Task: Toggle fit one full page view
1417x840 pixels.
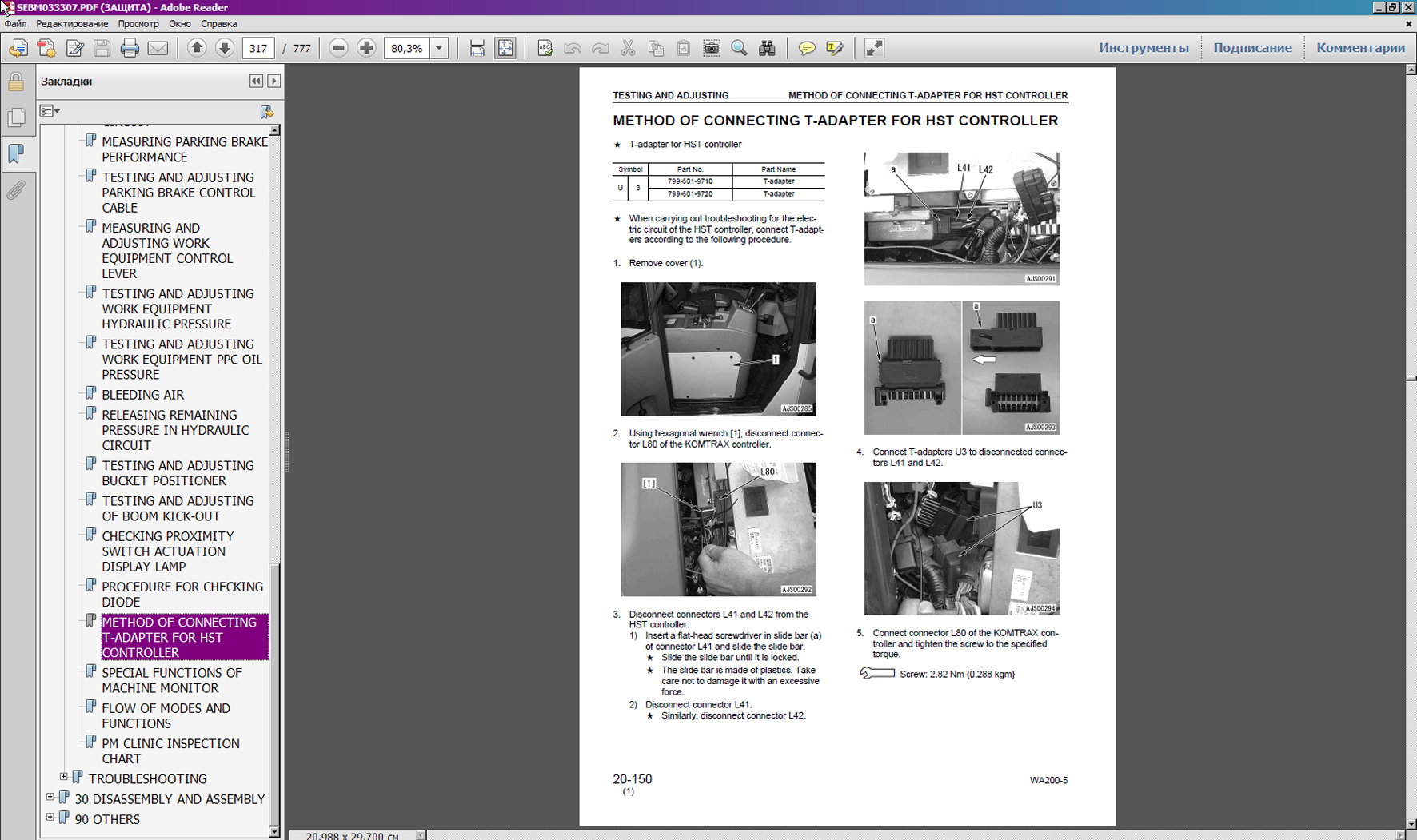Action: tap(505, 49)
